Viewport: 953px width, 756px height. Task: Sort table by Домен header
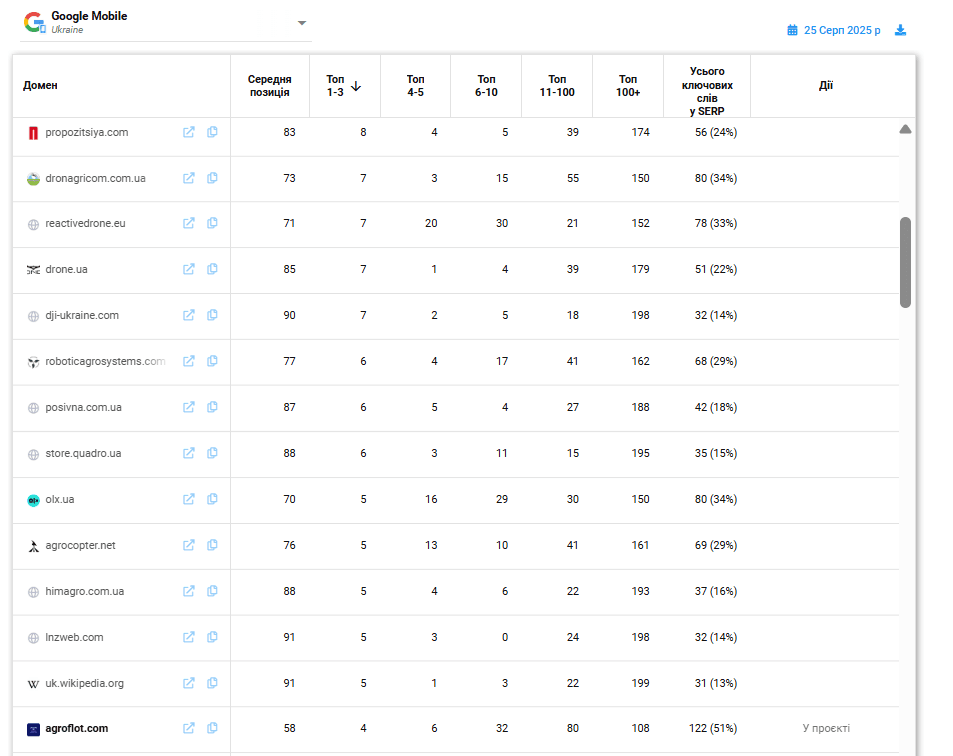(x=40, y=86)
